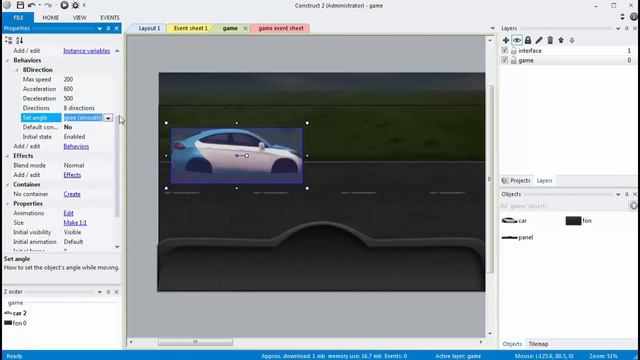Add a new layer with plus icon

click(506, 40)
